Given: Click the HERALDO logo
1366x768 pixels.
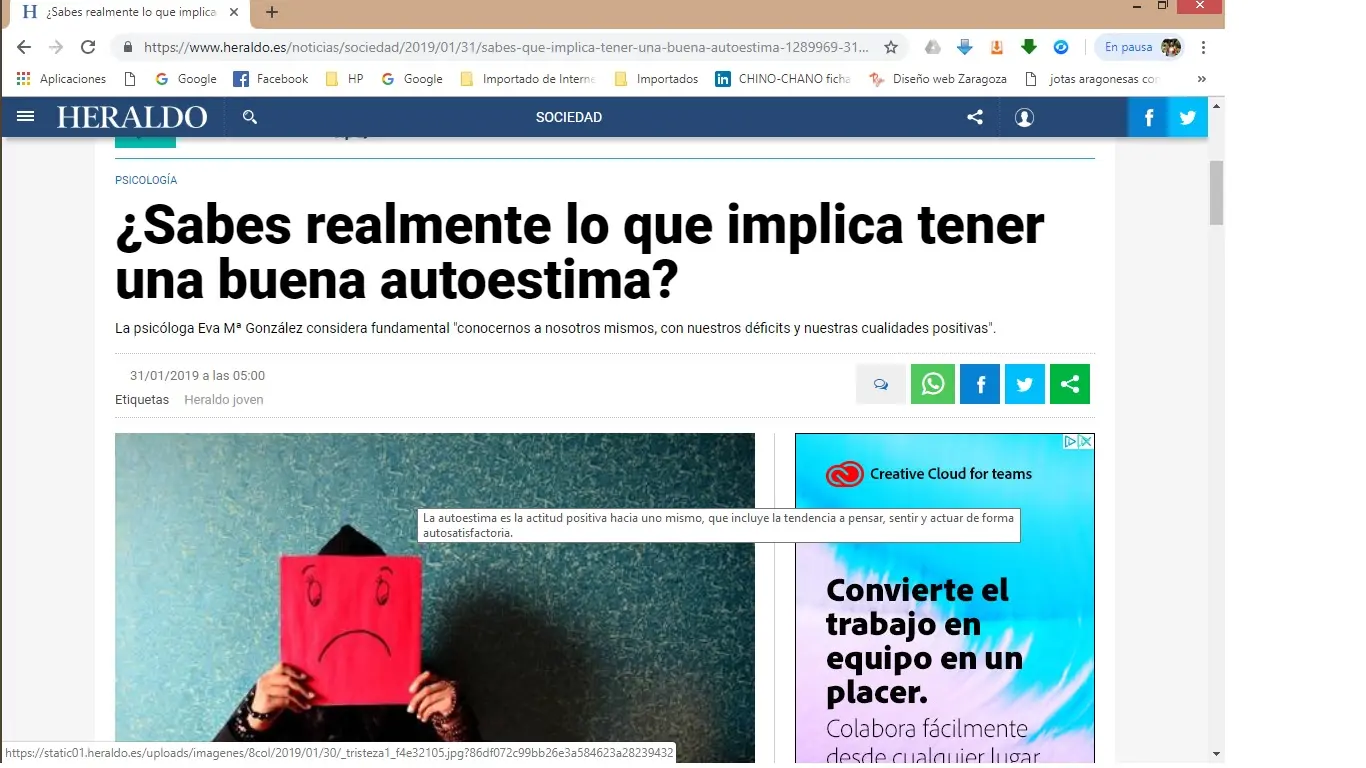Looking at the screenshot, I should pyautogui.click(x=132, y=117).
